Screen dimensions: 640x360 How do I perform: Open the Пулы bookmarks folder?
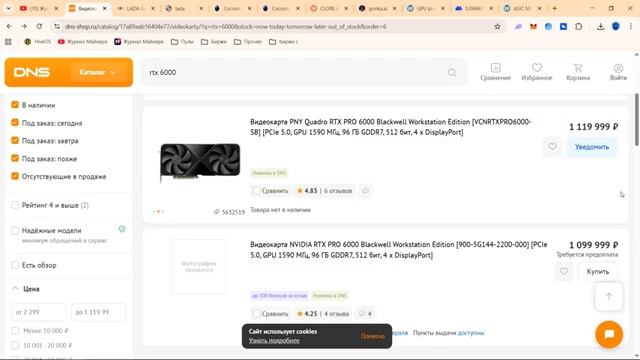(182, 42)
